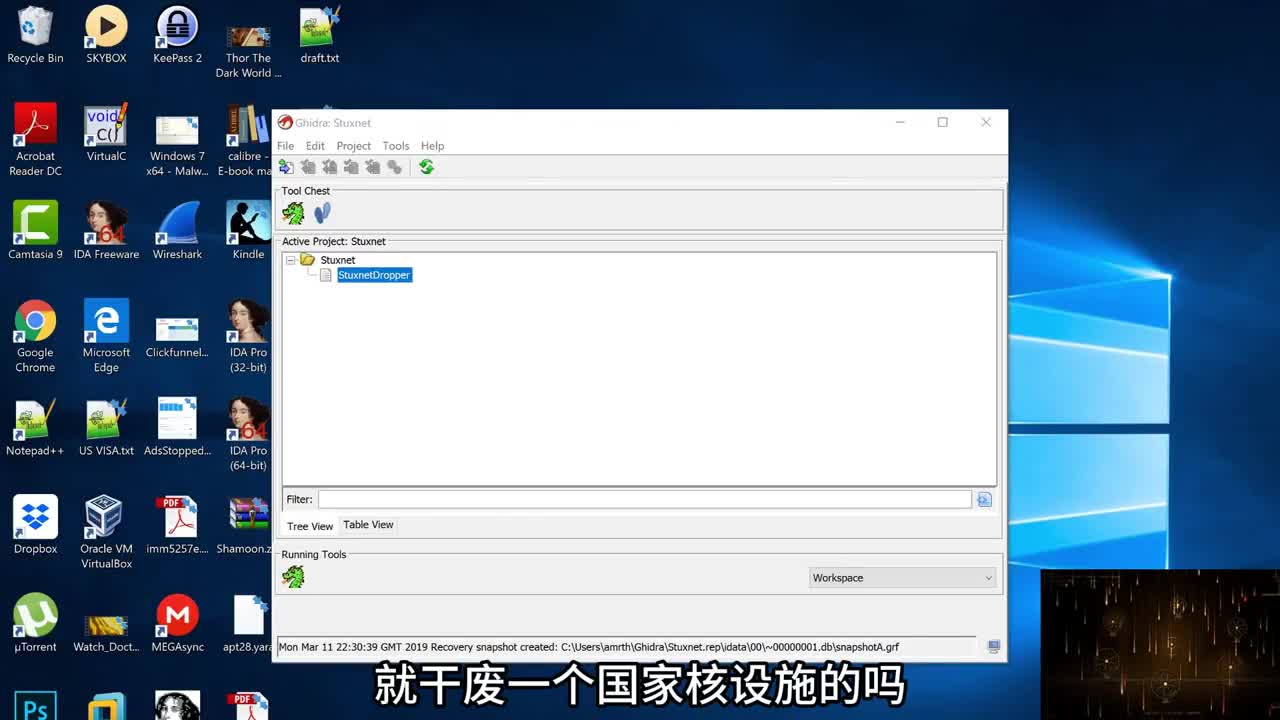Open the Help menu
Image resolution: width=1280 pixels, height=720 pixels.
(x=432, y=146)
